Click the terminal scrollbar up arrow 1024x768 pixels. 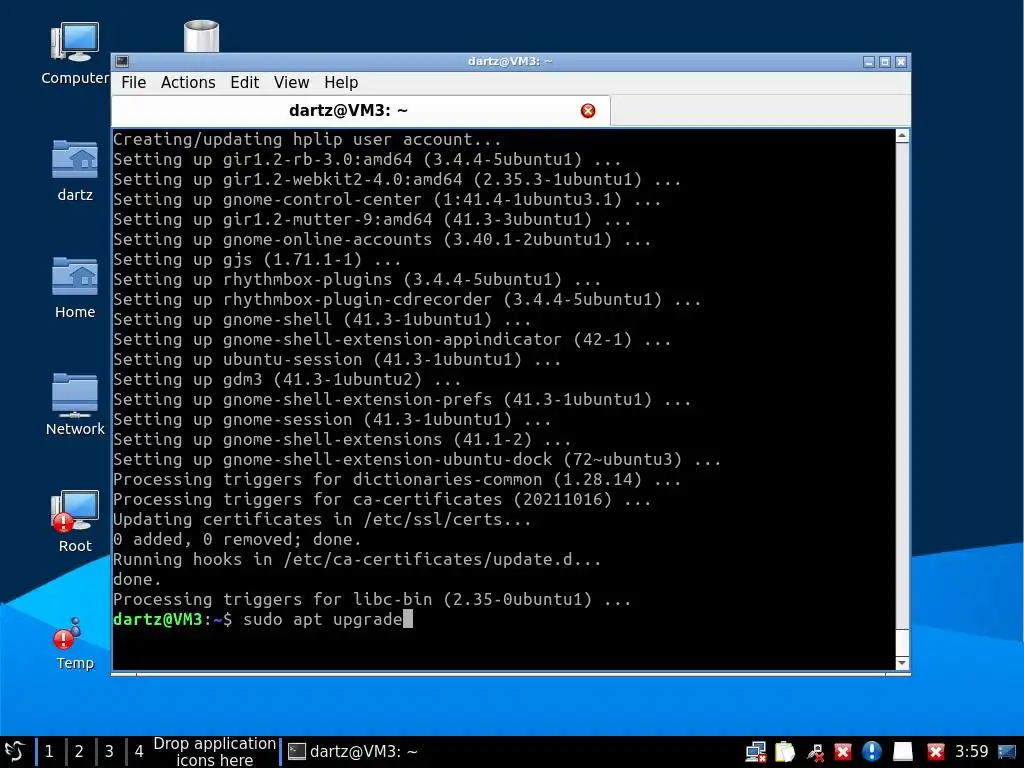click(902, 136)
